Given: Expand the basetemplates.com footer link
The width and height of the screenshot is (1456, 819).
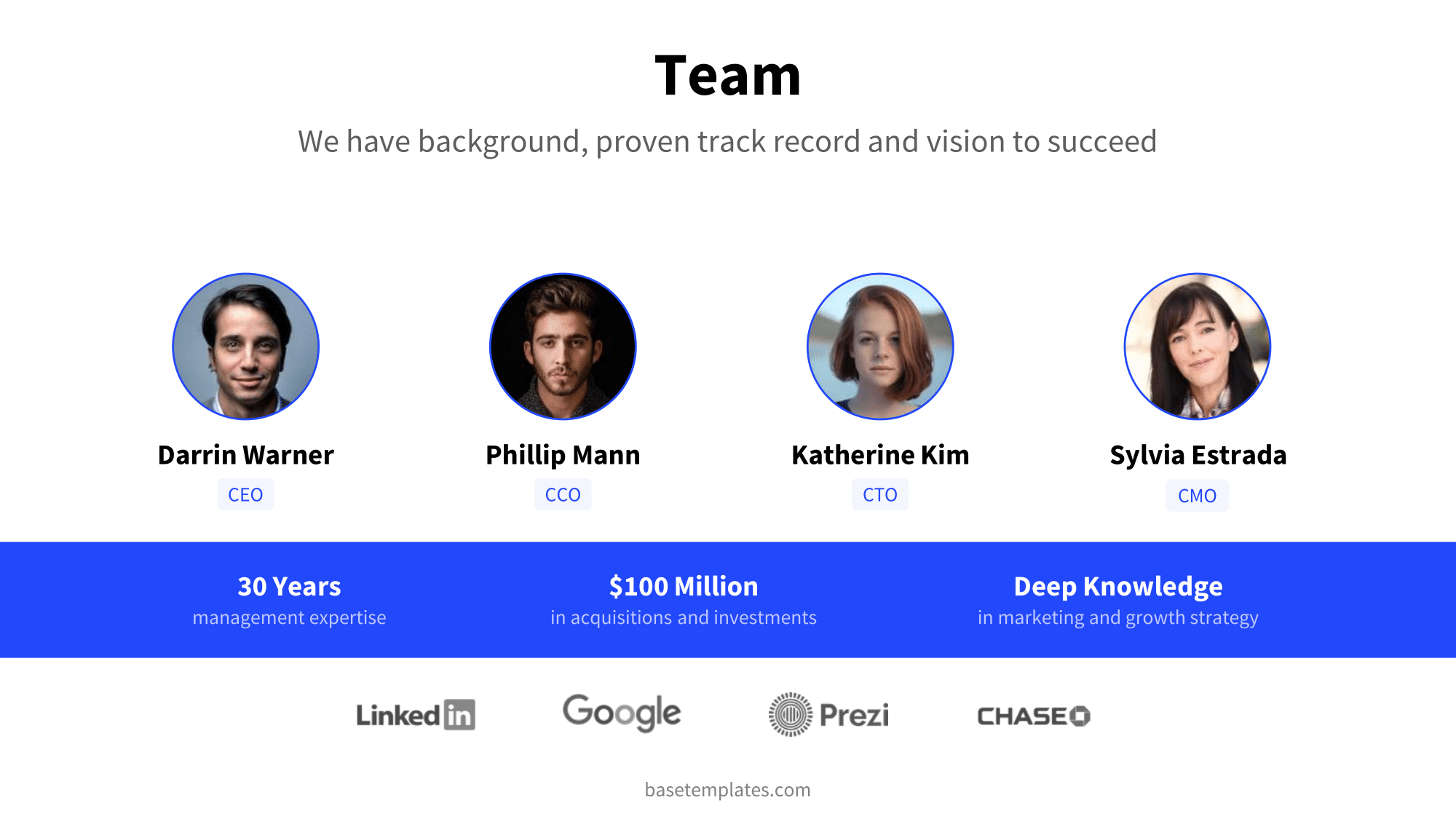Looking at the screenshot, I should (x=728, y=789).
